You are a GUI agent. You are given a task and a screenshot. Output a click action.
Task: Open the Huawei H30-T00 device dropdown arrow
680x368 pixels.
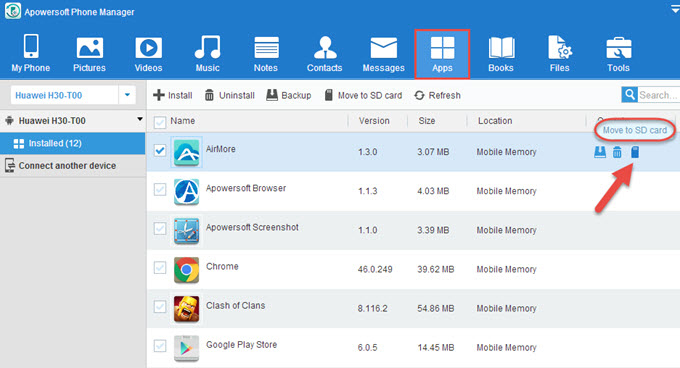pyautogui.click(x=127, y=95)
